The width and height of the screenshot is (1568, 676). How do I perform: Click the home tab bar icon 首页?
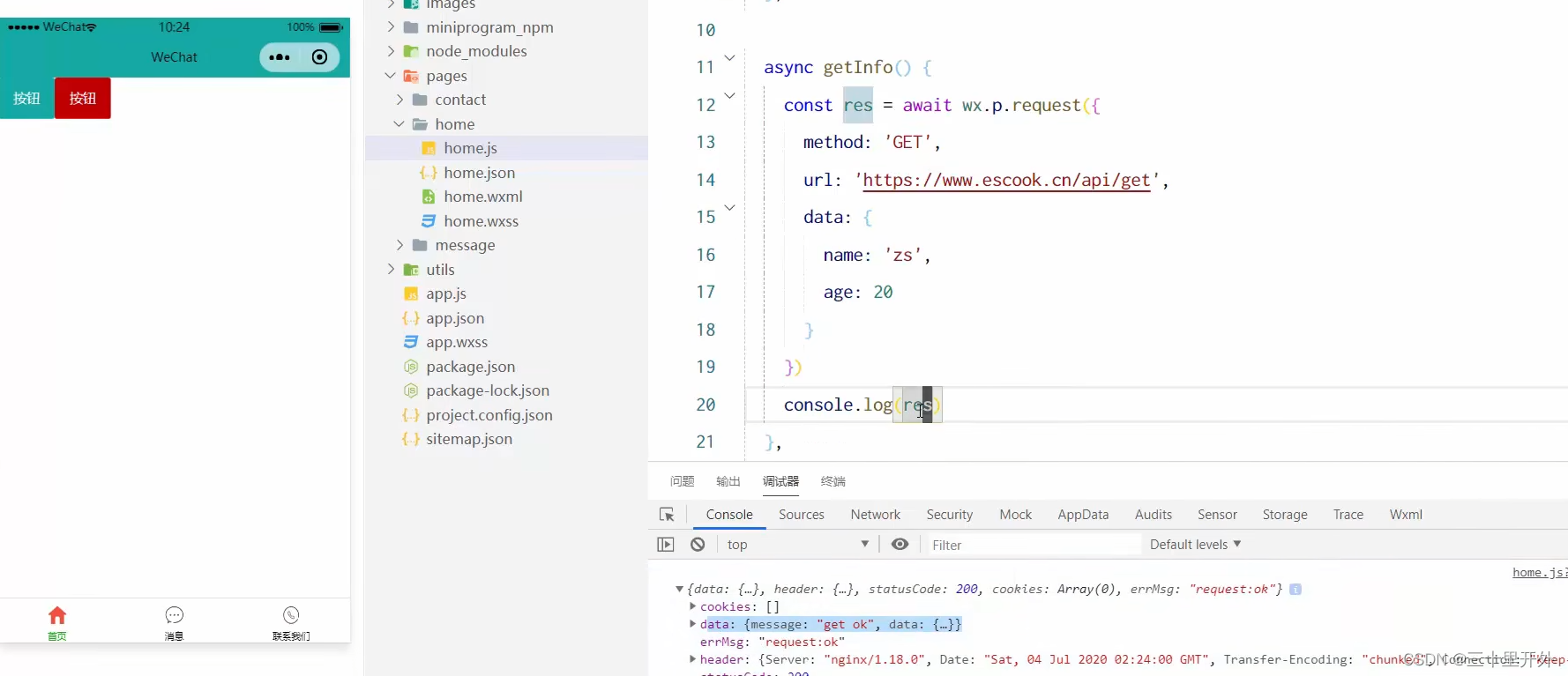tap(57, 615)
